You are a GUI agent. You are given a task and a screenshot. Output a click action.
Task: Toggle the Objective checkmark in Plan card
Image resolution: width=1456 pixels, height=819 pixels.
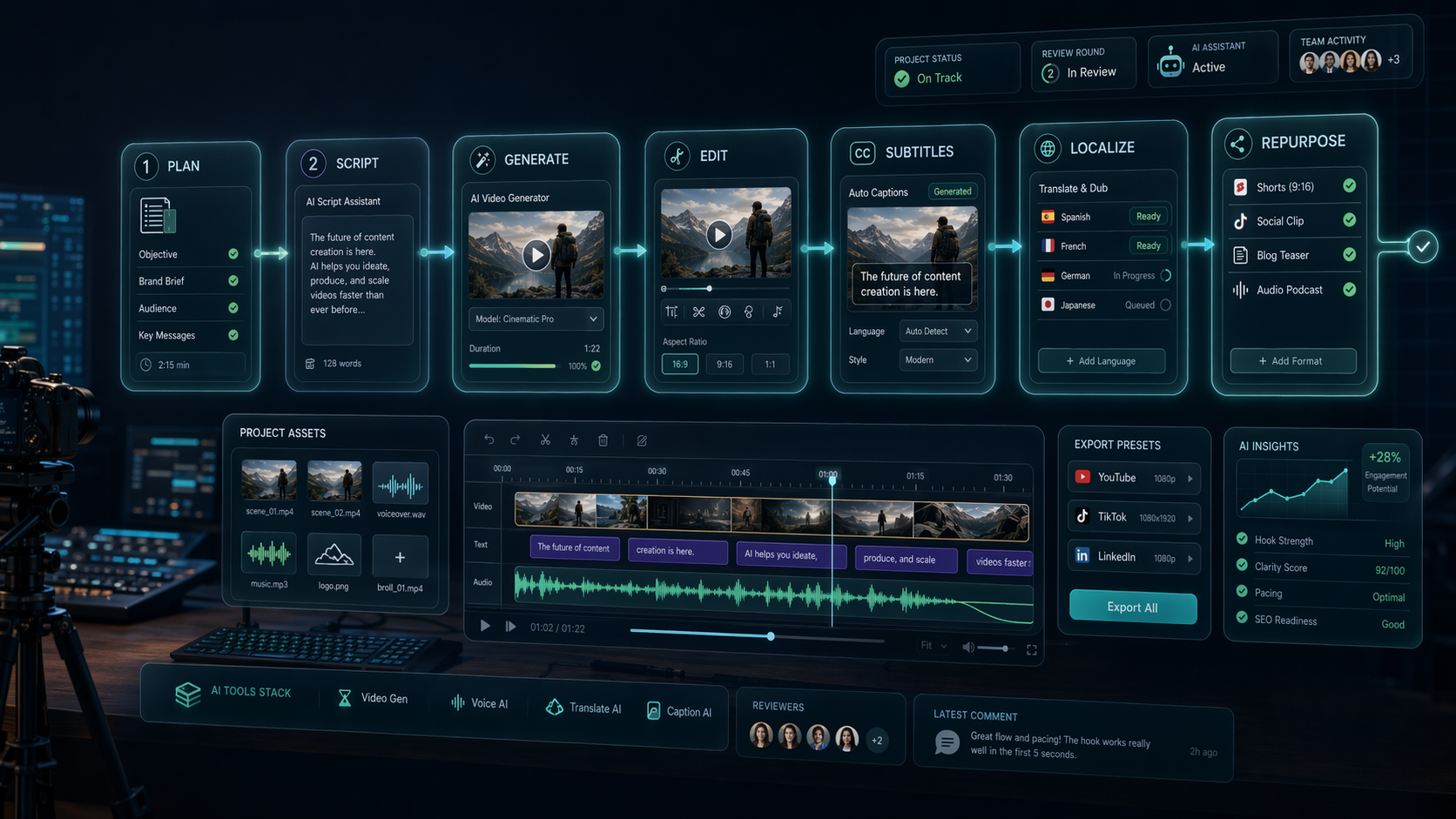point(233,253)
